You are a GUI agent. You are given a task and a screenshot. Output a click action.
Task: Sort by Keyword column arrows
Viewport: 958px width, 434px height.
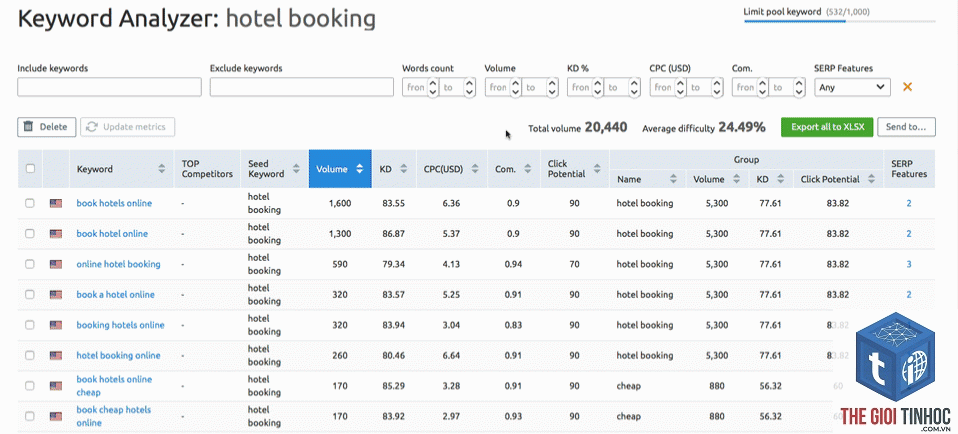coord(162,169)
